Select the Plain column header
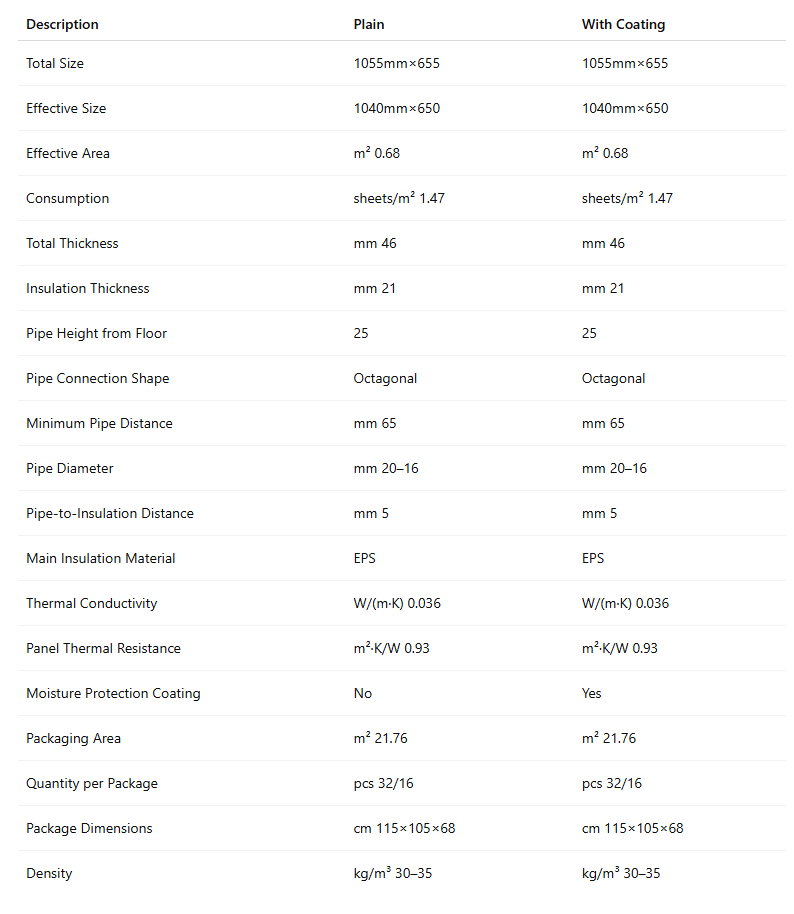794x914 pixels. coord(369,24)
